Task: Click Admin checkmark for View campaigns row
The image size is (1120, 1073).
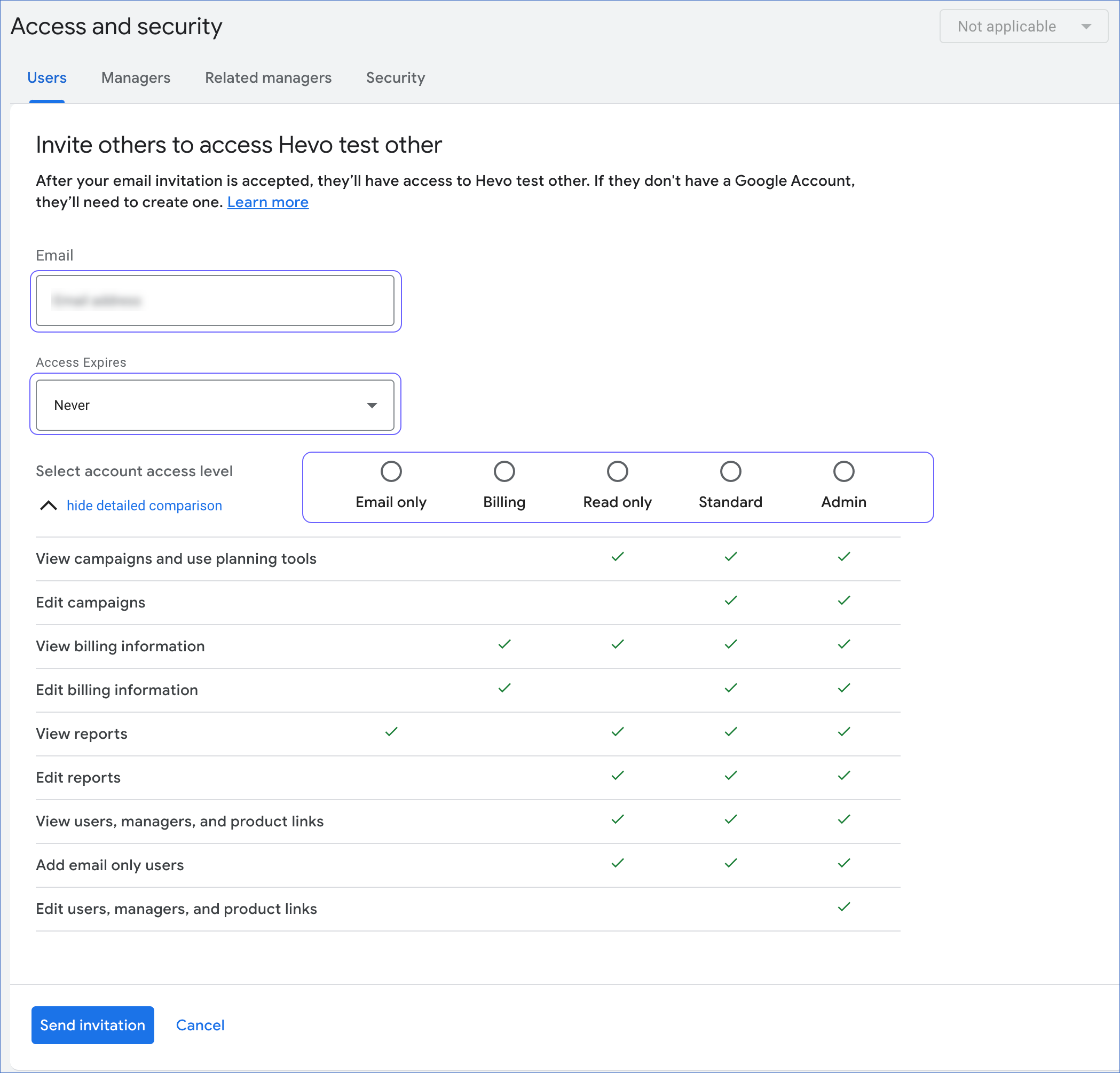Action: [843, 556]
